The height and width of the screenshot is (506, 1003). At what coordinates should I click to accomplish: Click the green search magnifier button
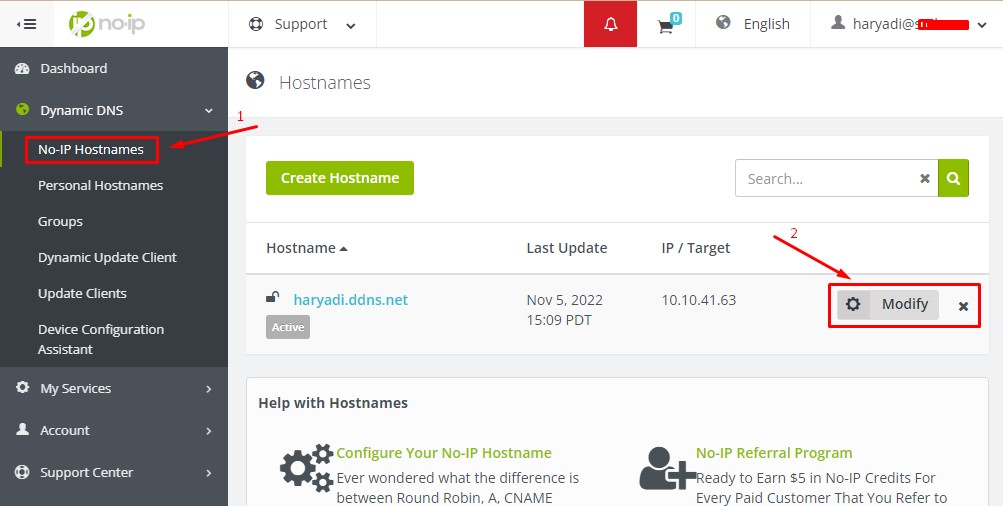point(953,178)
